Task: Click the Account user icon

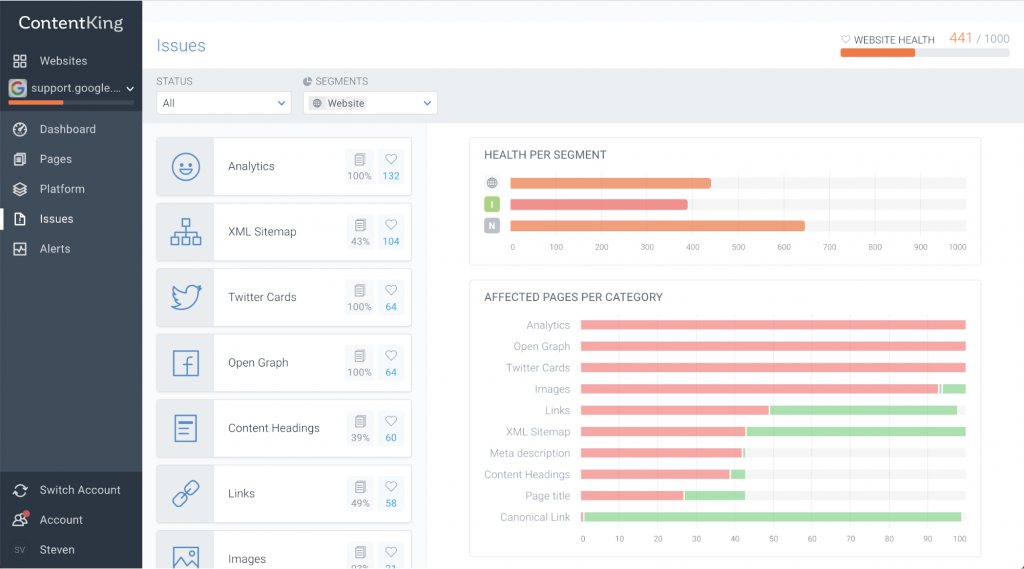Action: pos(20,519)
